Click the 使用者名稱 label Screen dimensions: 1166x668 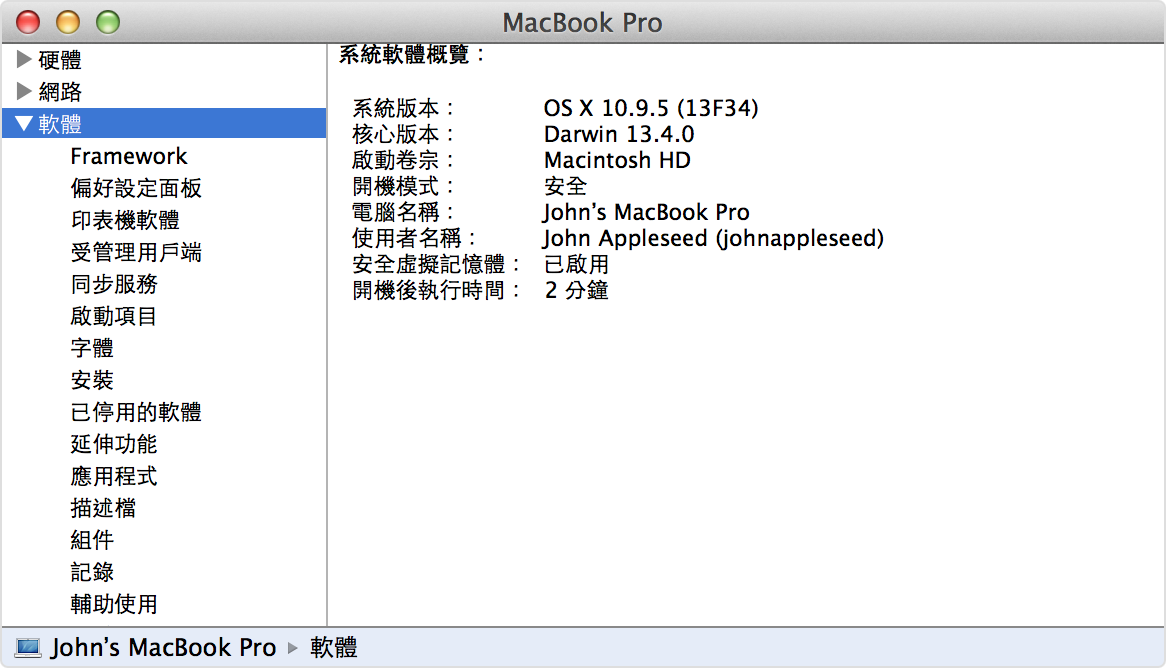point(413,239)
